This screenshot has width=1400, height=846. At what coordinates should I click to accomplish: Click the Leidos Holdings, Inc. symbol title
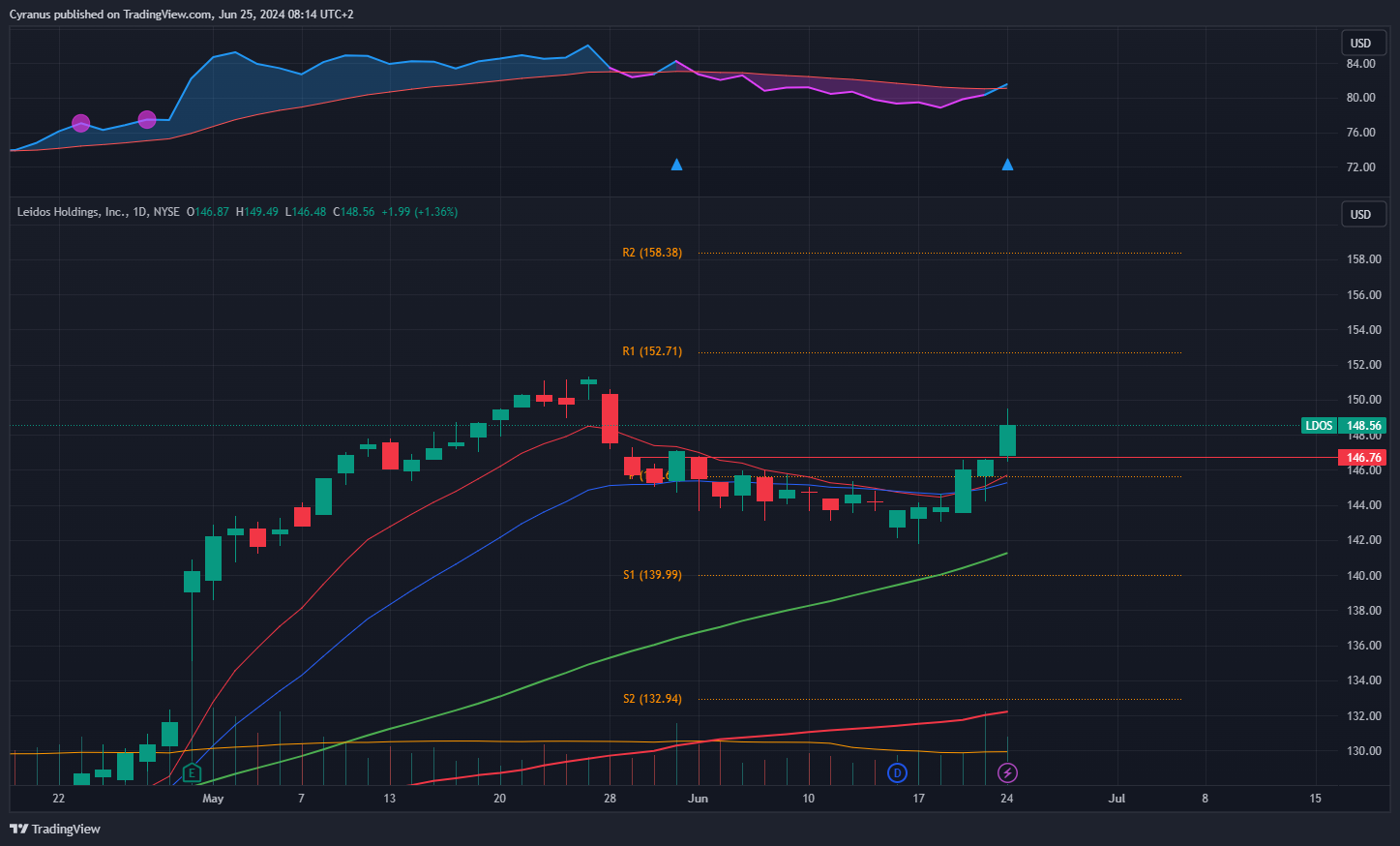click(x=72, y=211)
